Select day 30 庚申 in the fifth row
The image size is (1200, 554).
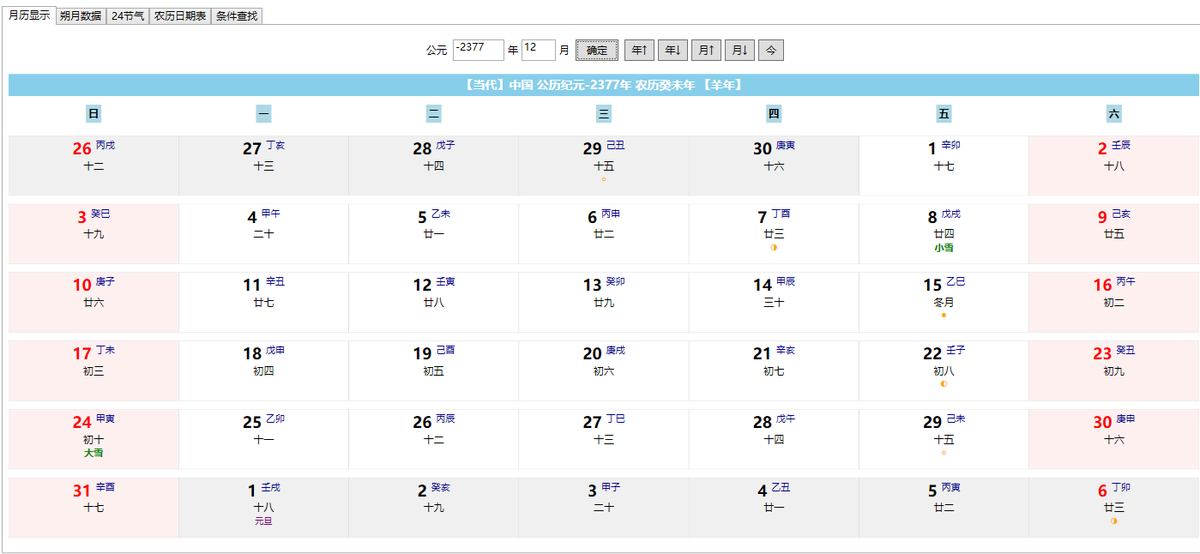pos(1114,438)
